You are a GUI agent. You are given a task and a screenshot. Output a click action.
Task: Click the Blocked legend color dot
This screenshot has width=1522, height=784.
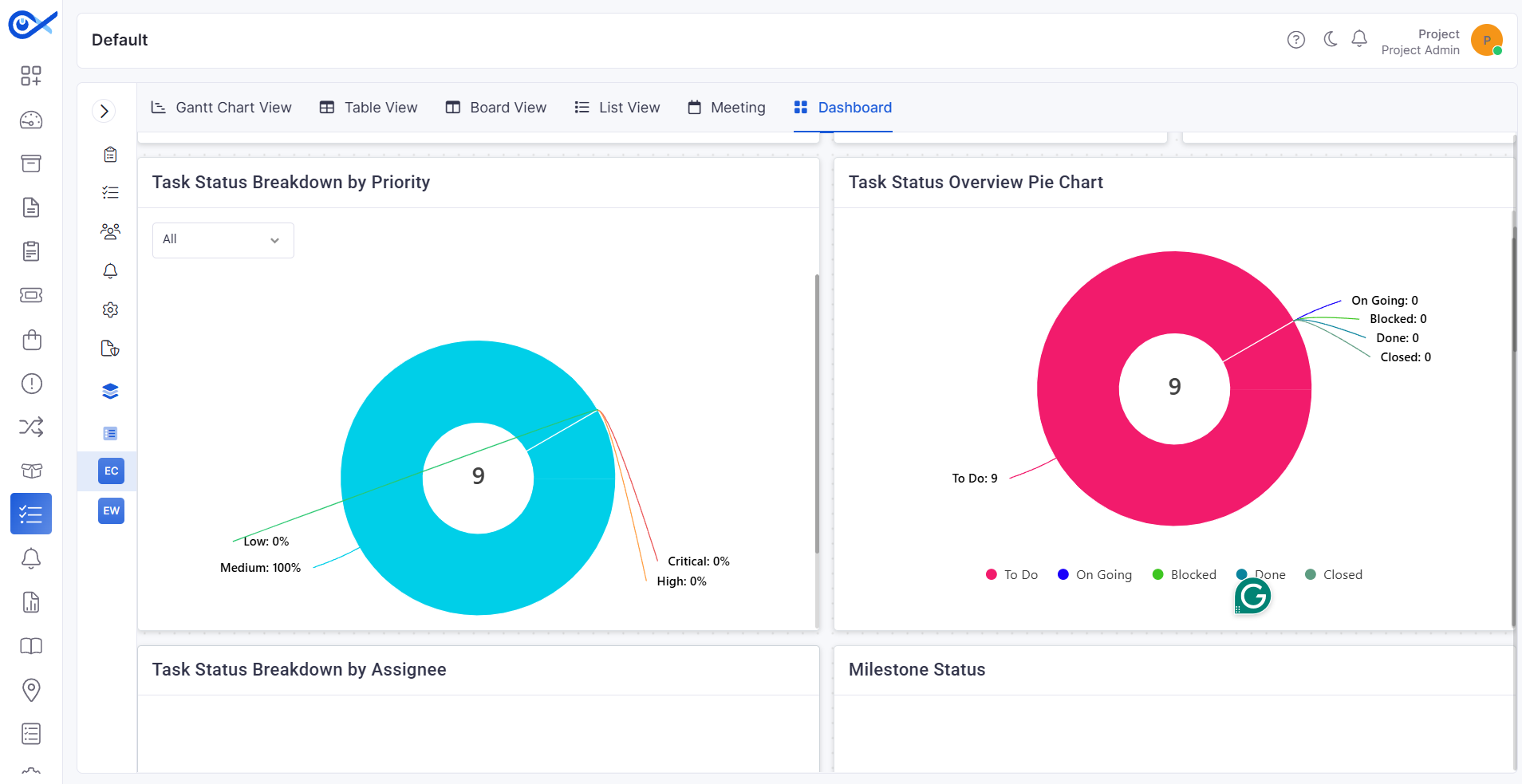pyautogui.click(x=1158, y=574)
